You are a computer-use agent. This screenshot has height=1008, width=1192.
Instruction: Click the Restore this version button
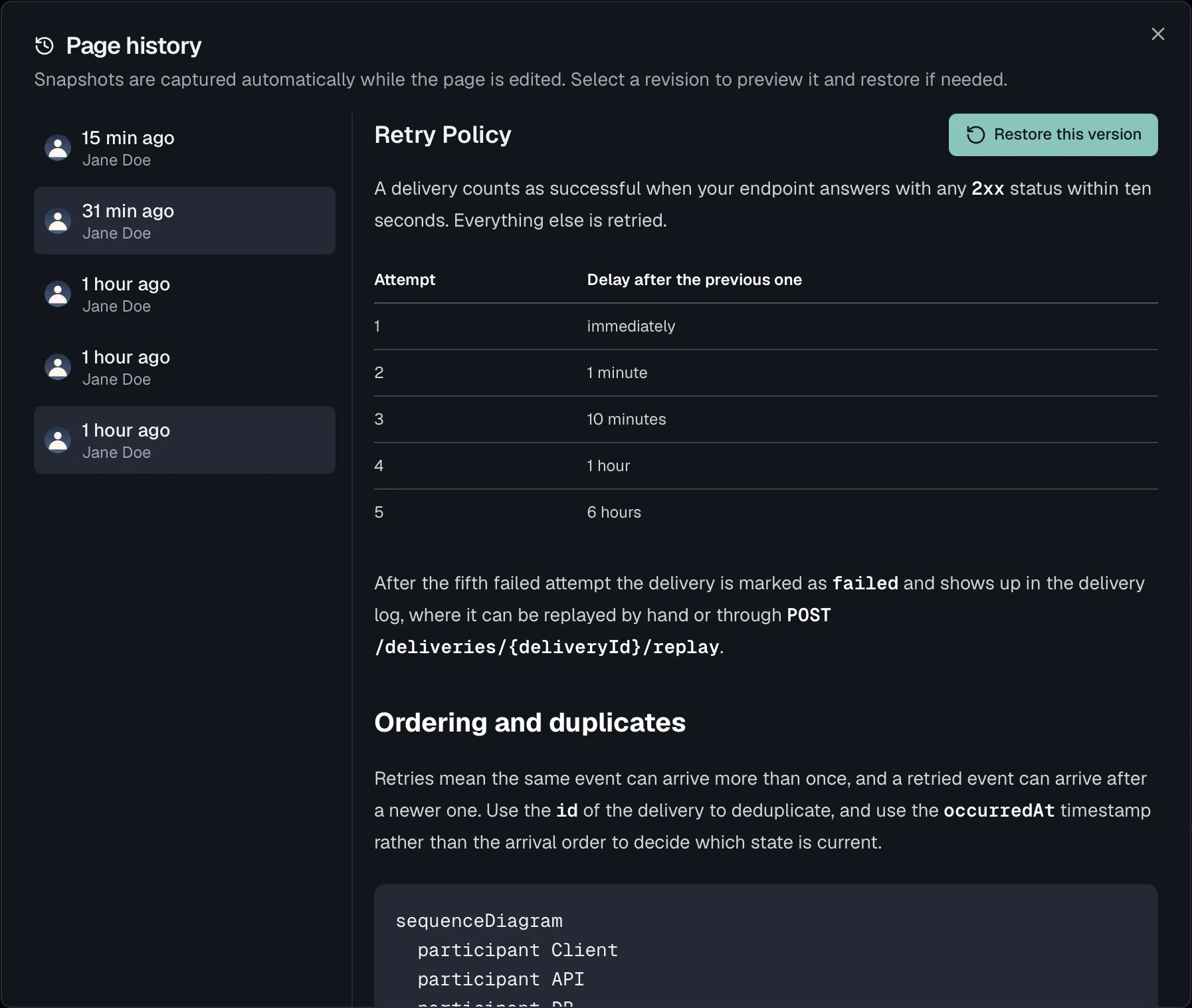click(1053, 135)
